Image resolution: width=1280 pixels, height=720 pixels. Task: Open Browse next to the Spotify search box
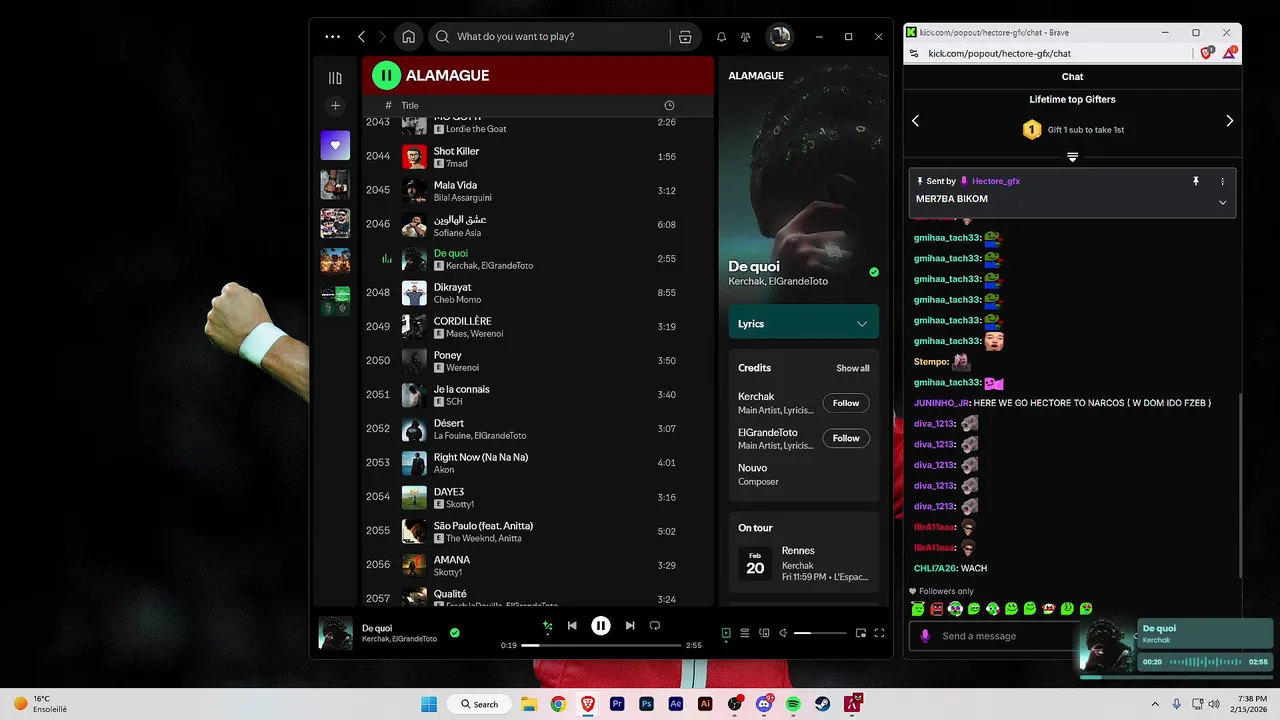click(685, 37)
